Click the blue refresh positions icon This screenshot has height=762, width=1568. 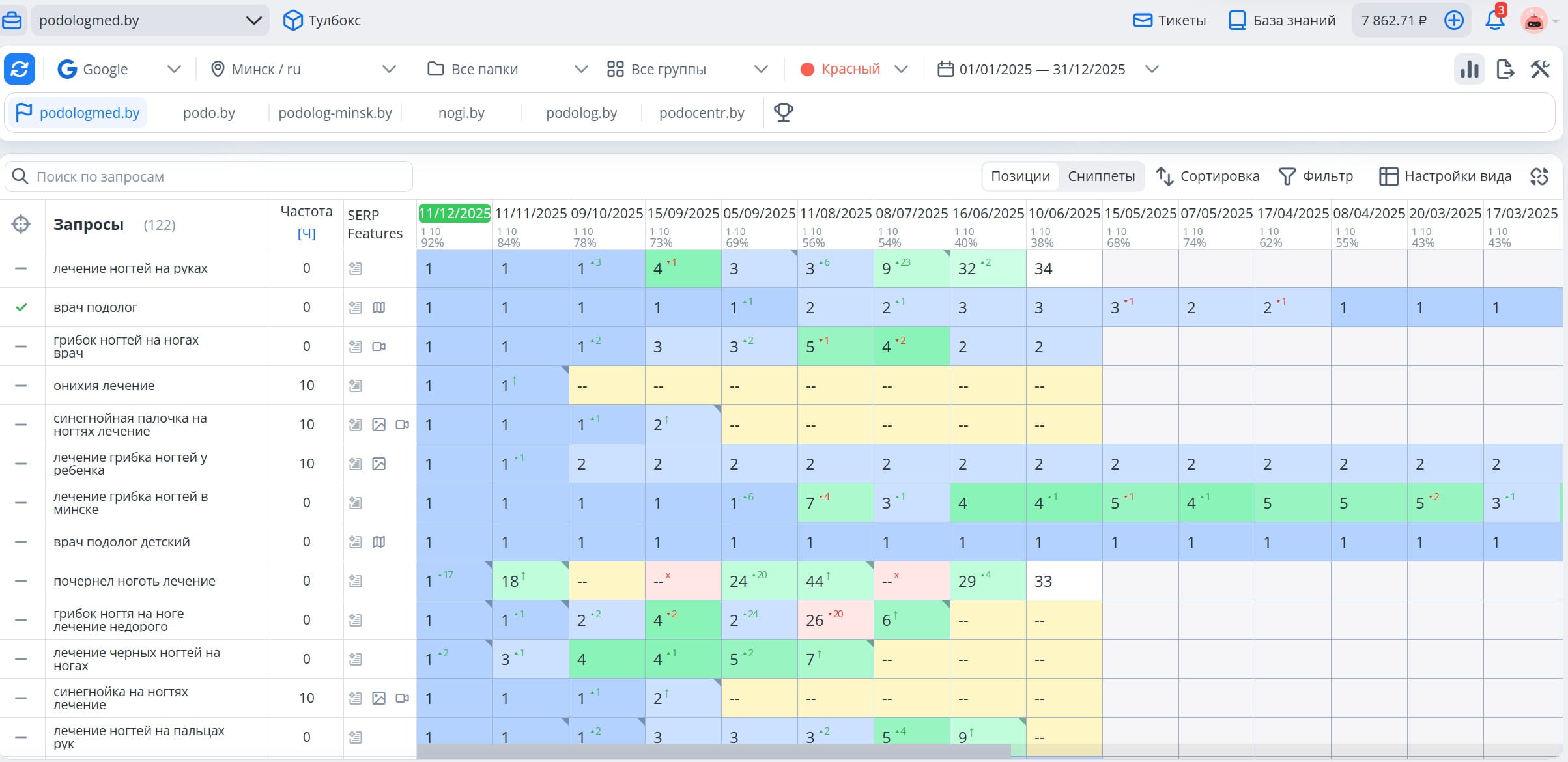pos(20,69)
